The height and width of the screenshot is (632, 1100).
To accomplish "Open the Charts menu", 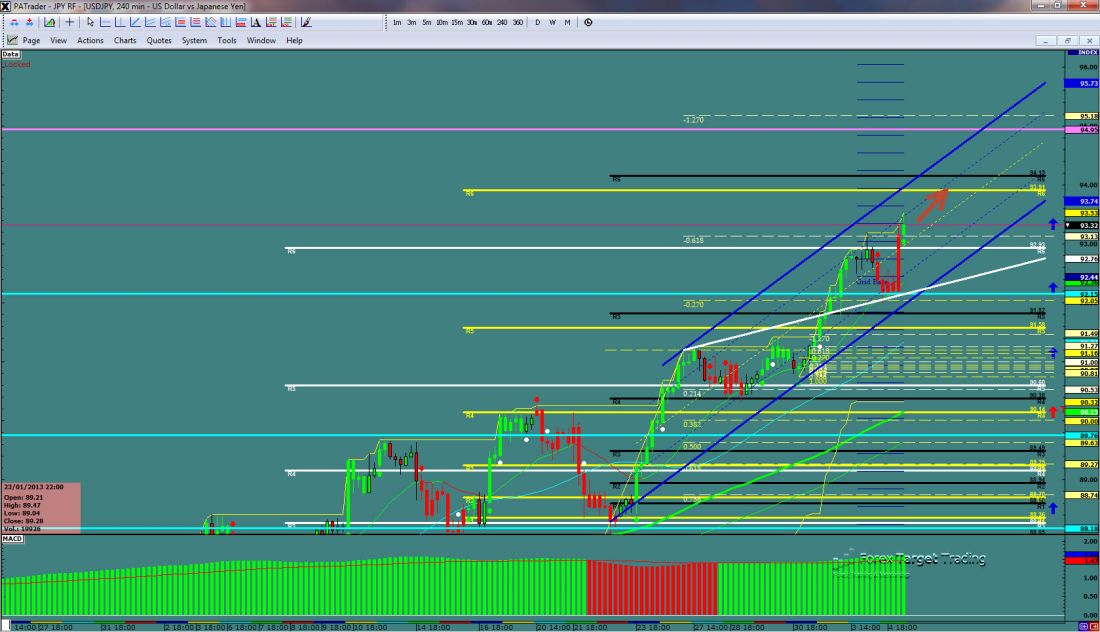I will (x=125, y=41).
